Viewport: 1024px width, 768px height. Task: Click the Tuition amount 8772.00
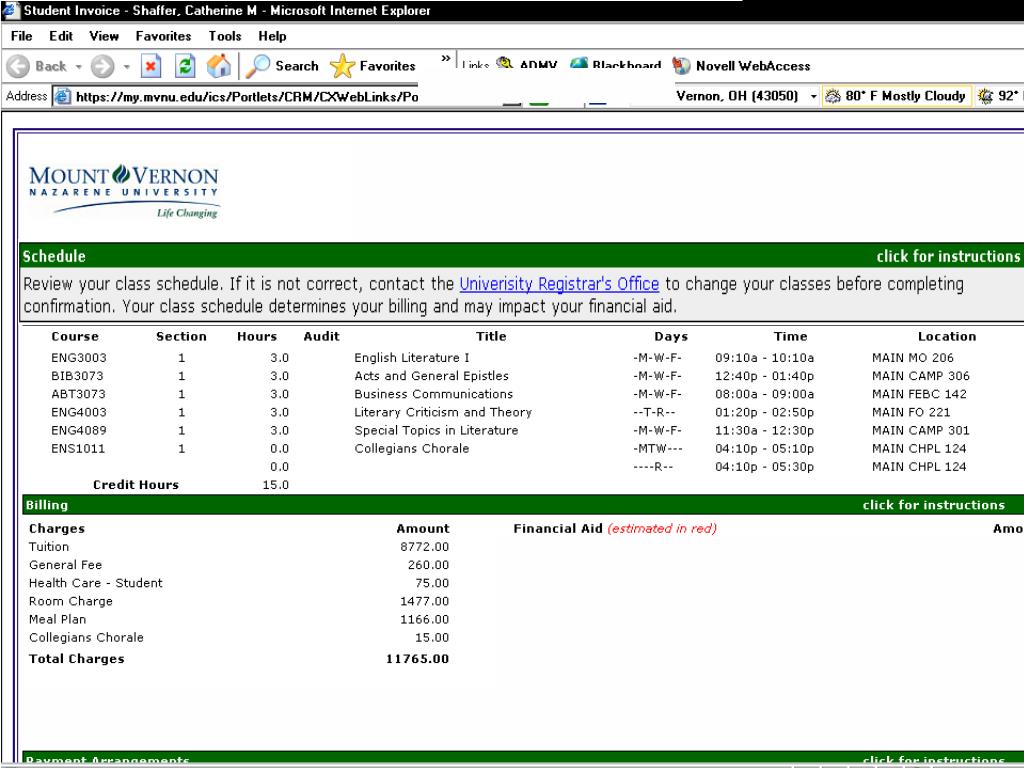(x=424, y=547)
